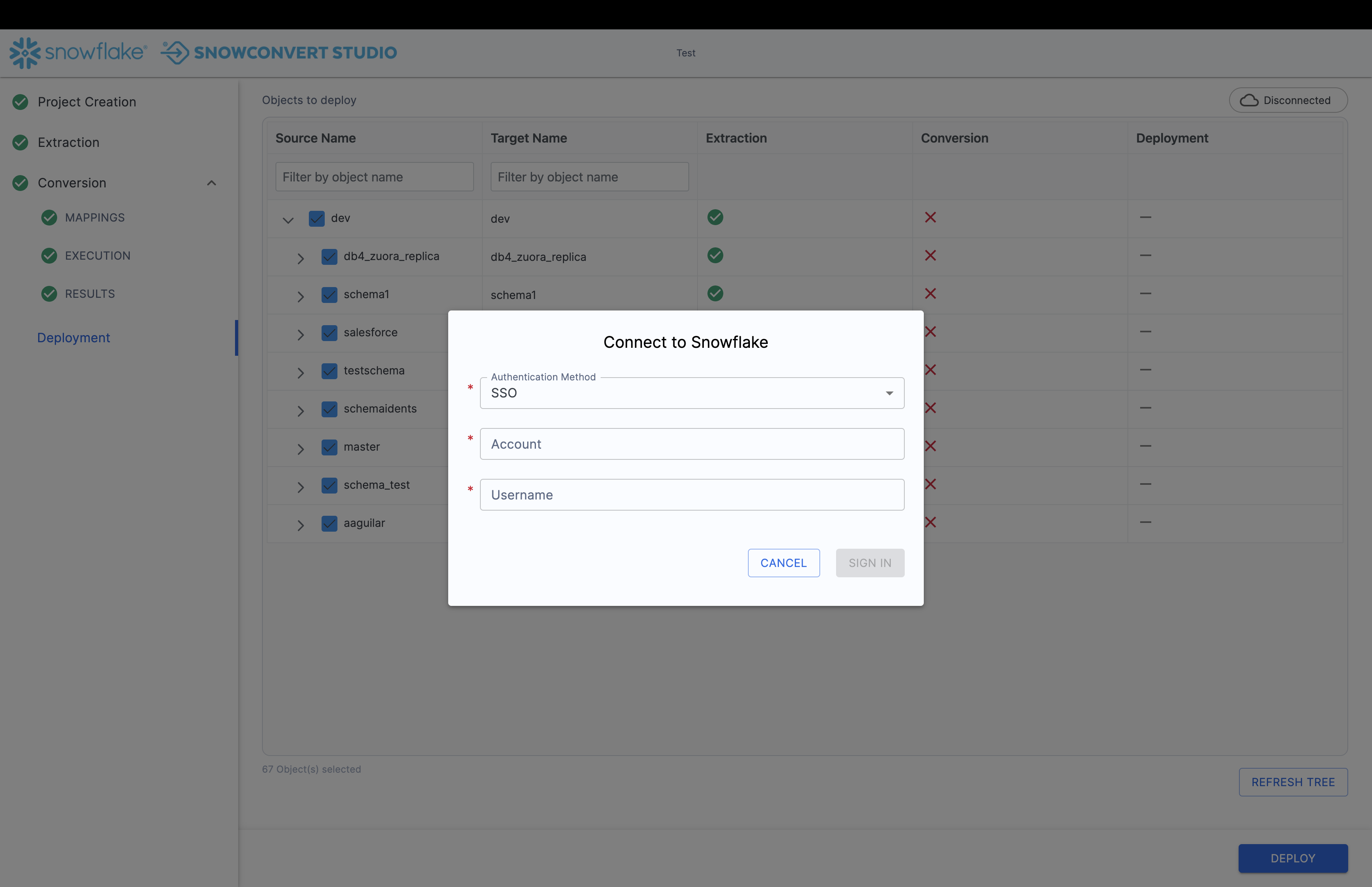Click green check icon next to EXECUTION
This screenshot has width=1372, height=887.
point(50,256)
